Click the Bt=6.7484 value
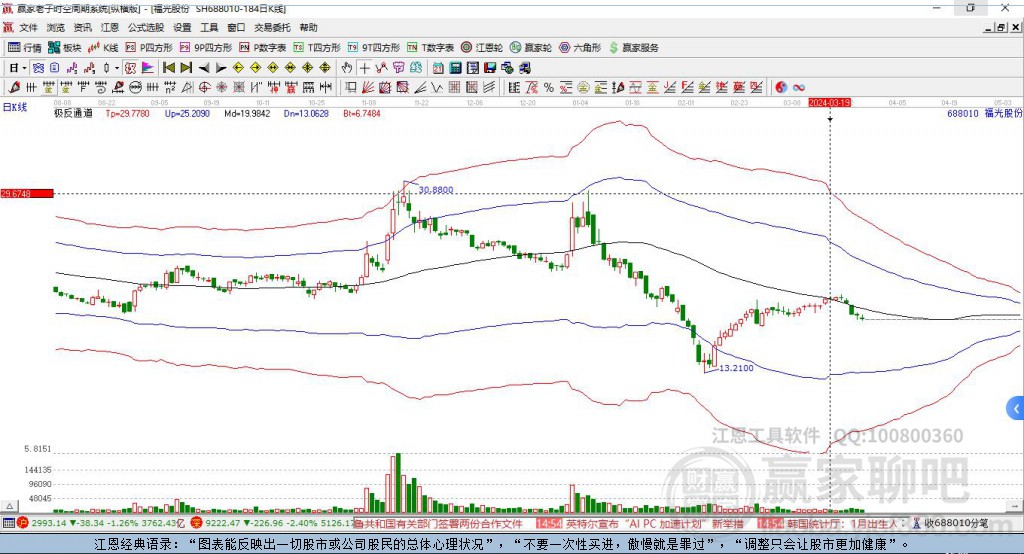Image resolution: width=1024 pixels, height=554 pixels. click(x=362, y=113)
